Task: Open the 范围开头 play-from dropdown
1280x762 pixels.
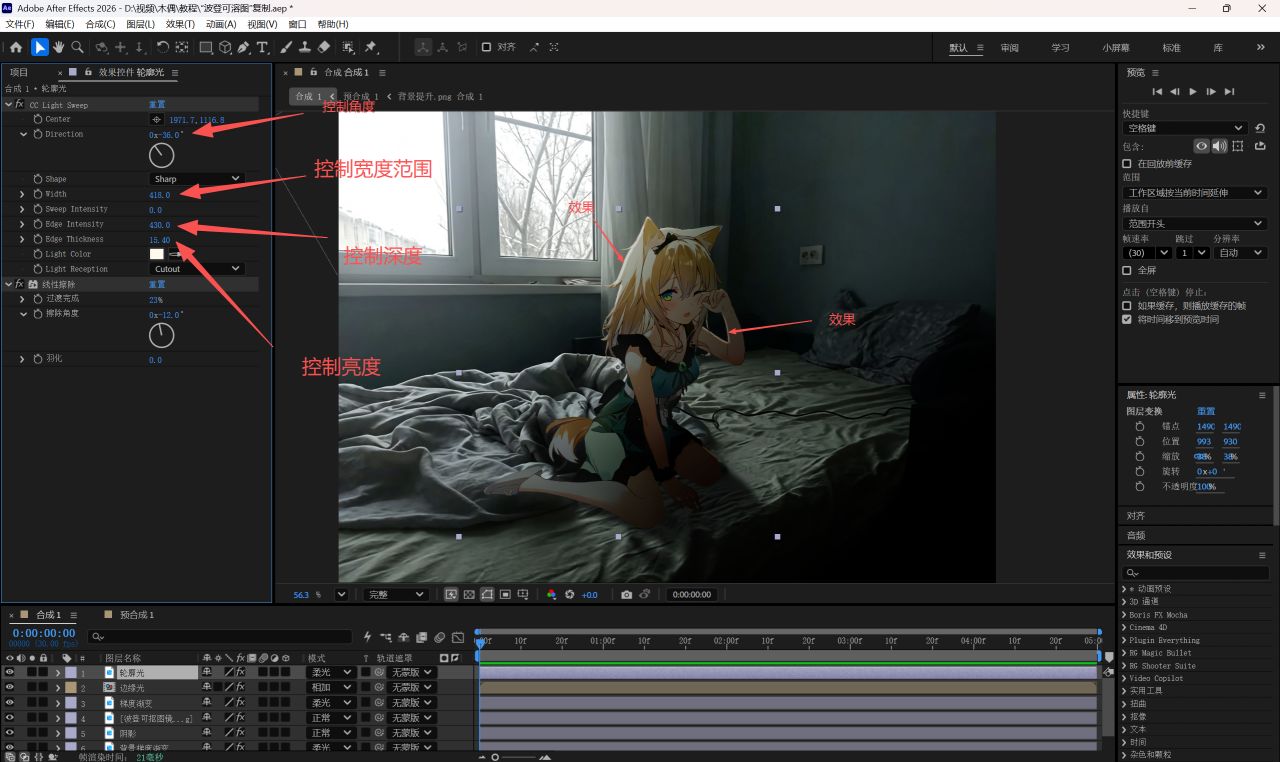Action: point(1194,224)
